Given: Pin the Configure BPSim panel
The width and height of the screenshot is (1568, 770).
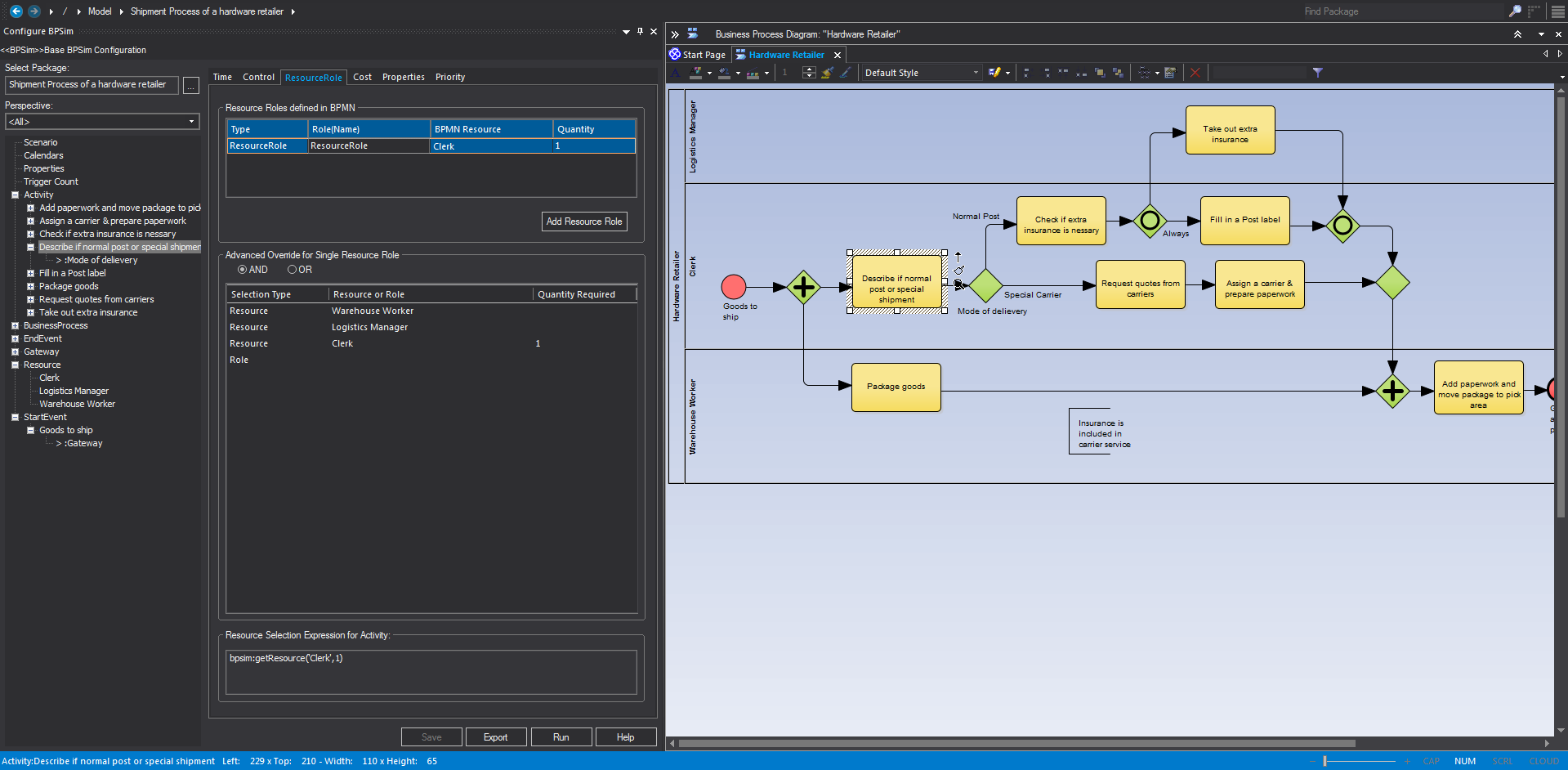Looking at the screenshot, I should tap(640, 31).
